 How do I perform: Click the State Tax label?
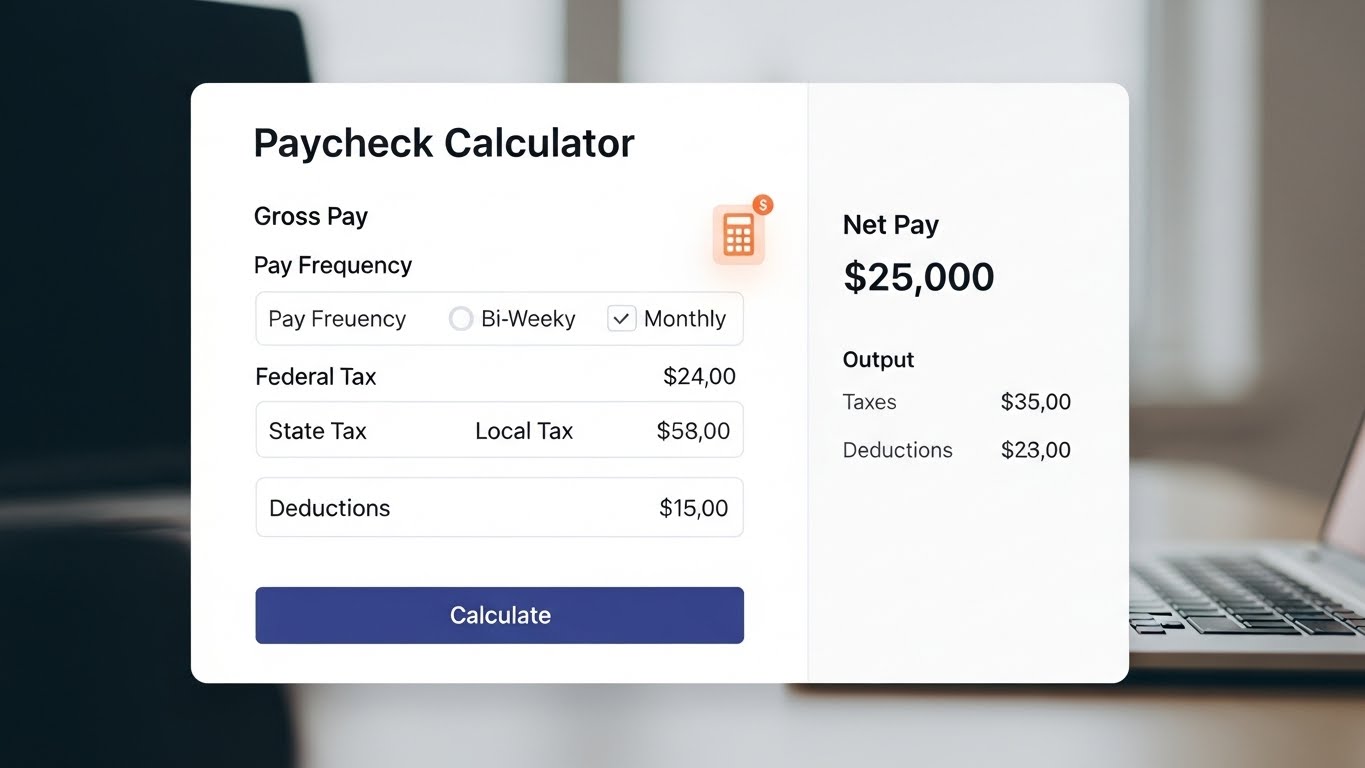pos(317,431)
